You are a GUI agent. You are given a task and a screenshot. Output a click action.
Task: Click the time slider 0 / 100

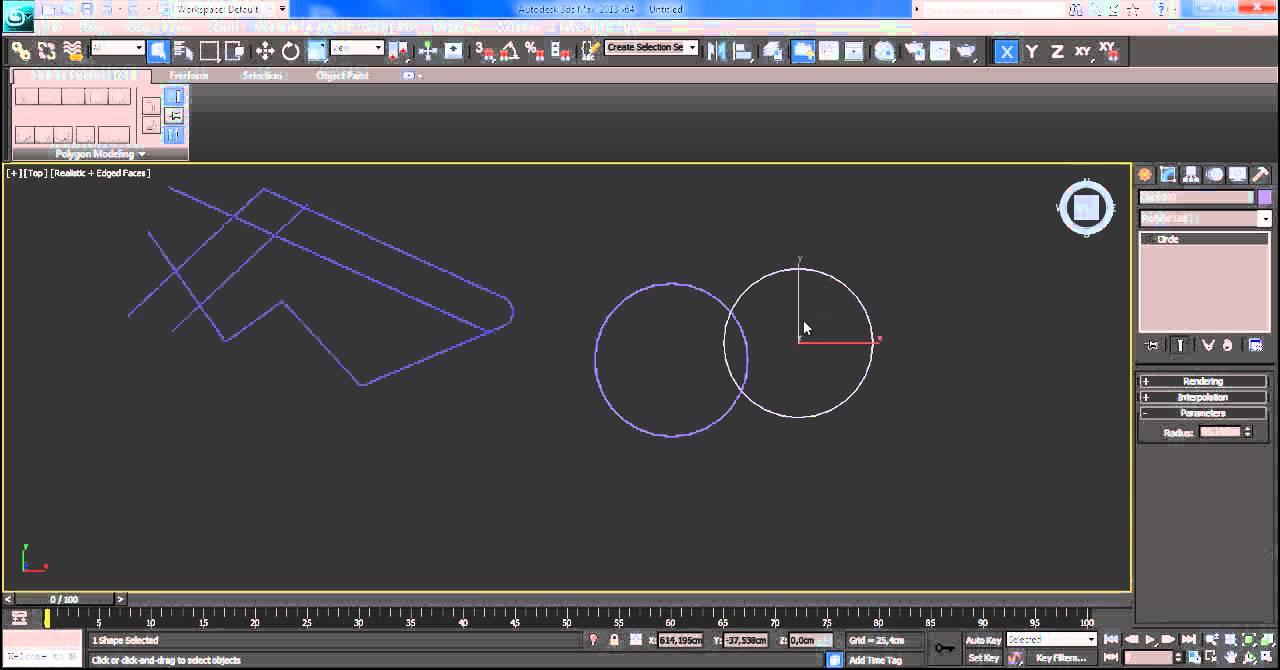pos(64,600)
